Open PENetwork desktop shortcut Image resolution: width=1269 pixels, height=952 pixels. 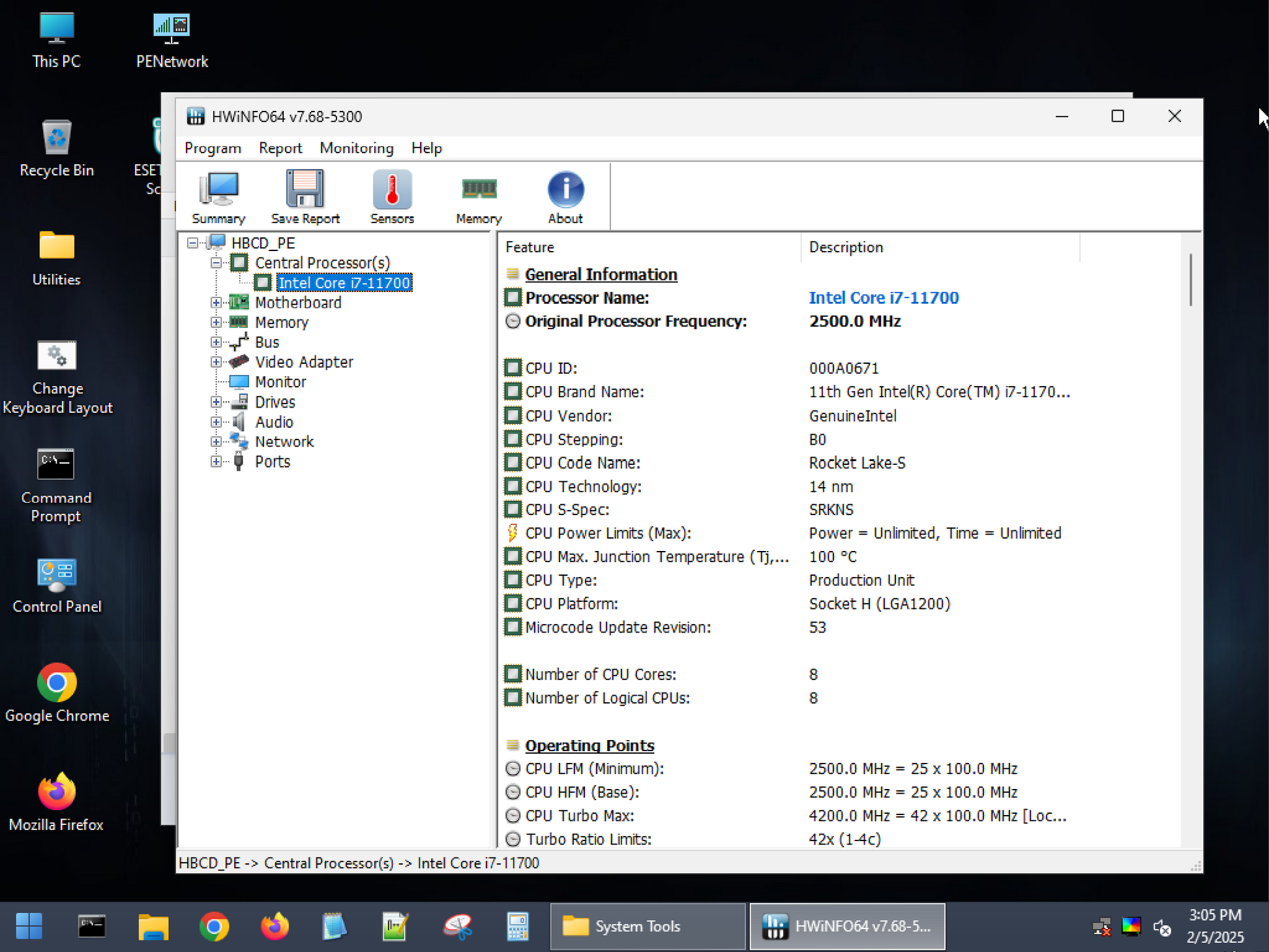pyautogui.click(x=172, y=40)
